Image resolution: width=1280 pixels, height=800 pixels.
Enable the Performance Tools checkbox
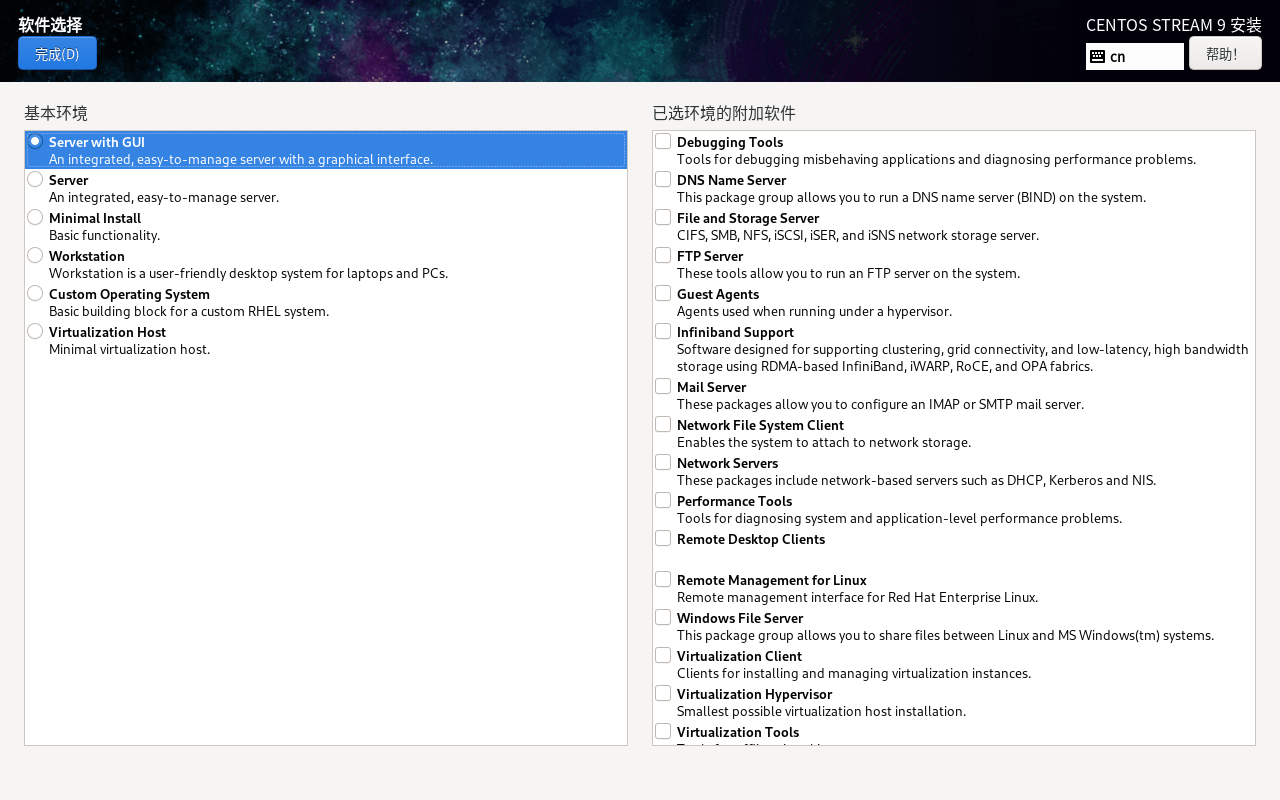click(x=663, y=500)
